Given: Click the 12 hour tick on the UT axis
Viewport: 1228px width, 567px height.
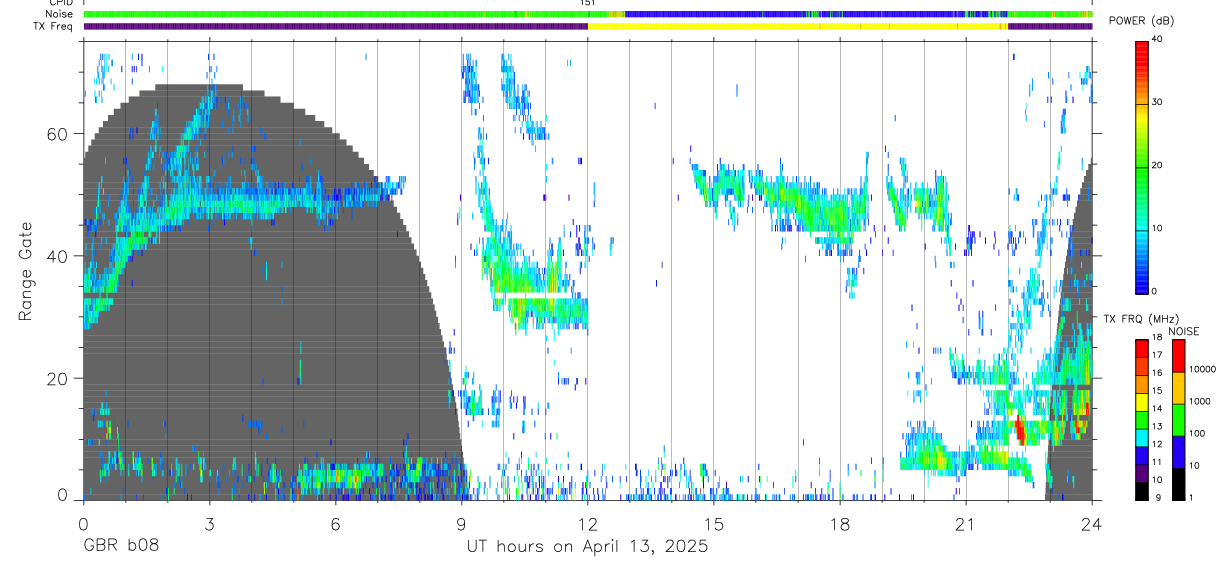Looking at the screenshot, I should (x=587, y=523).
